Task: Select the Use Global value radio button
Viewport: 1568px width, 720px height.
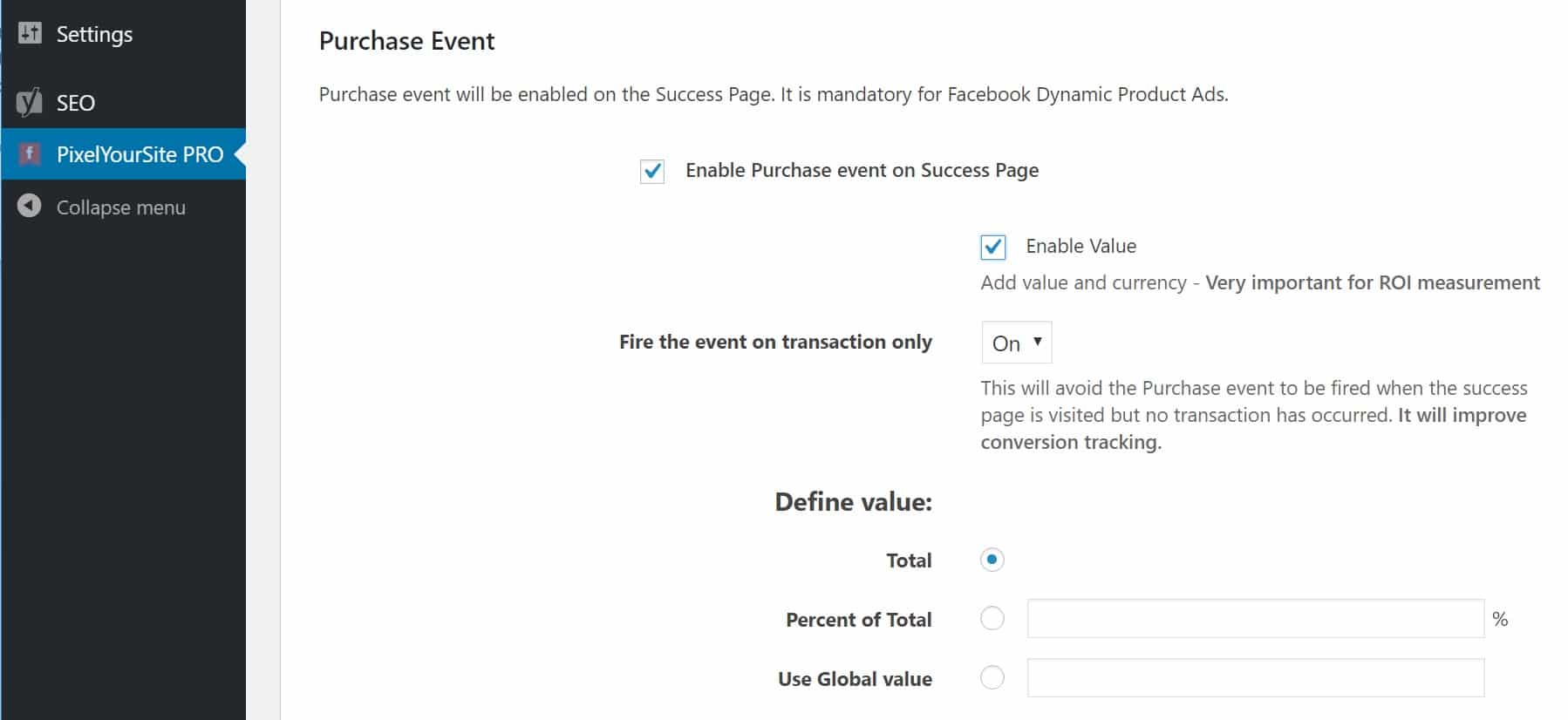Action: [992, 677]
